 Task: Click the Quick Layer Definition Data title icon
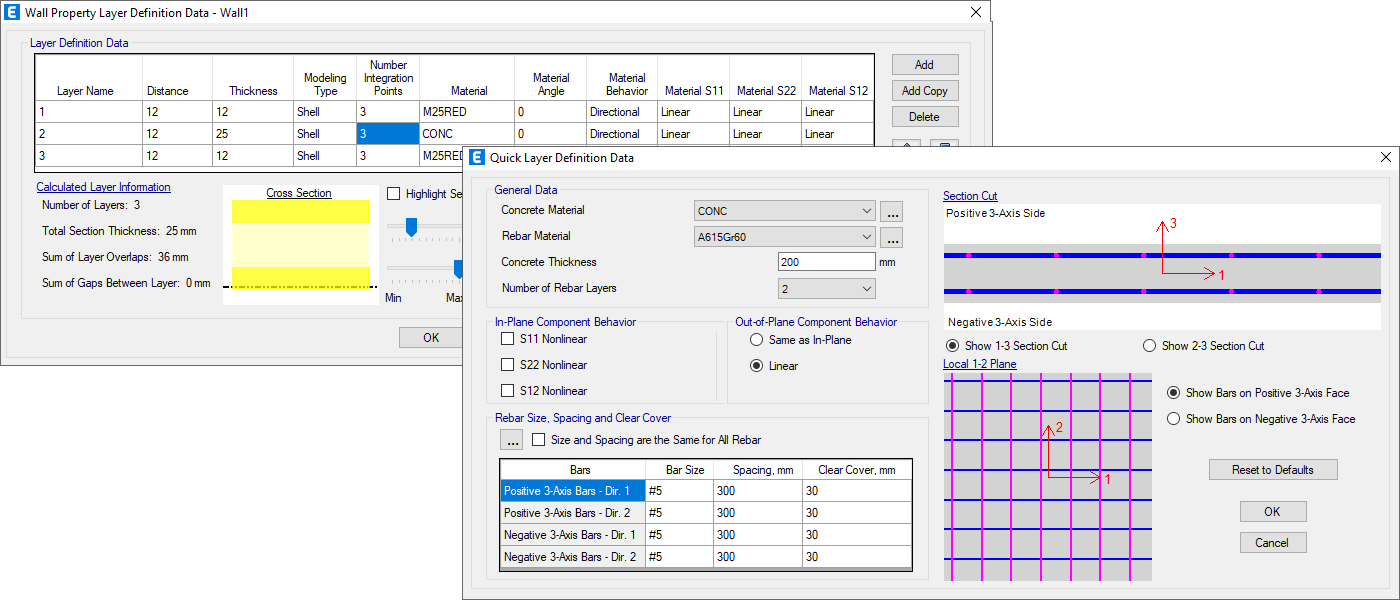(477, 157)
